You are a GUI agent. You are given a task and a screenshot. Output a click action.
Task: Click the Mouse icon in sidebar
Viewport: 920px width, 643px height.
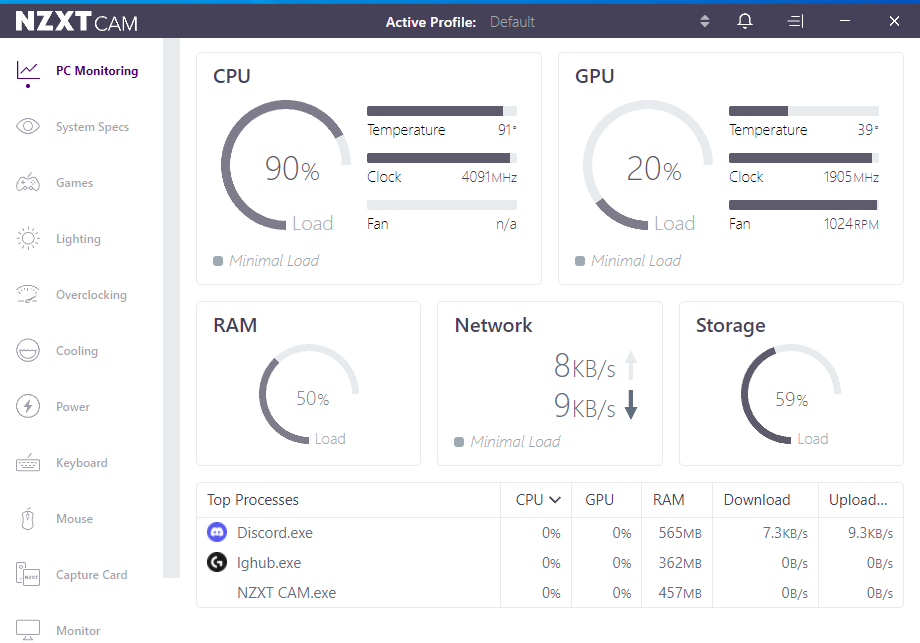coord(28,519)
